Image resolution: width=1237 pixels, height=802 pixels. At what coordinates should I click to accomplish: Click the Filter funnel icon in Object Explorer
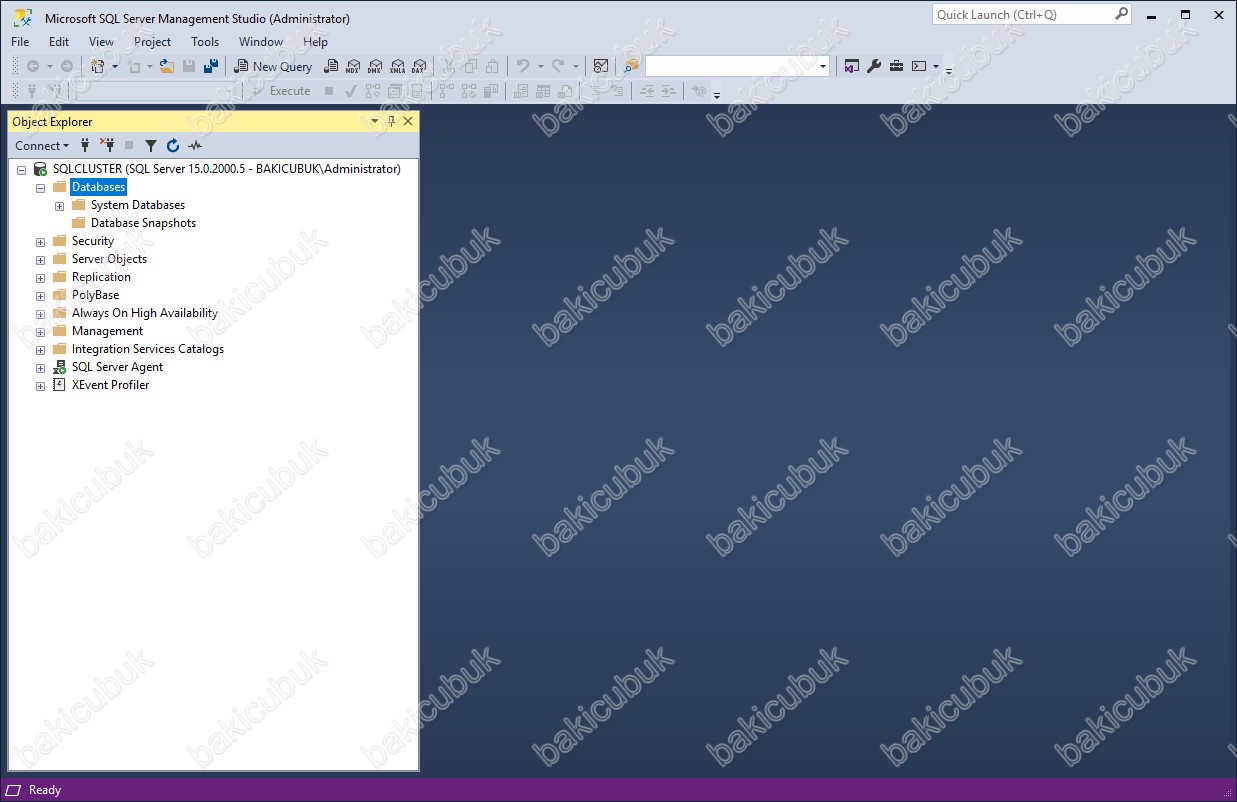coord(151,145)
